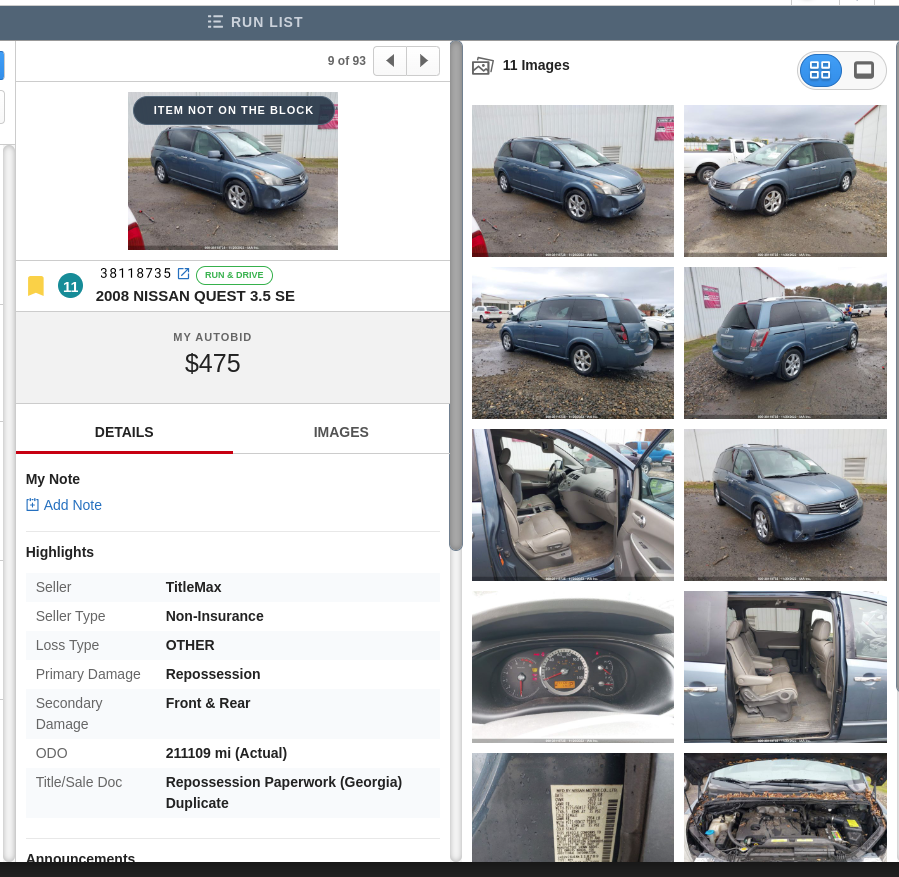
Task: Click the Run List menu icon
Action: pyautogui.click(x=215, y=22)
